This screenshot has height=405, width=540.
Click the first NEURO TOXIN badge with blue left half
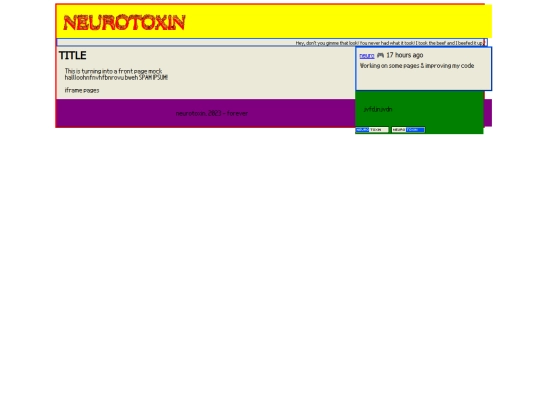click(372, 130)
